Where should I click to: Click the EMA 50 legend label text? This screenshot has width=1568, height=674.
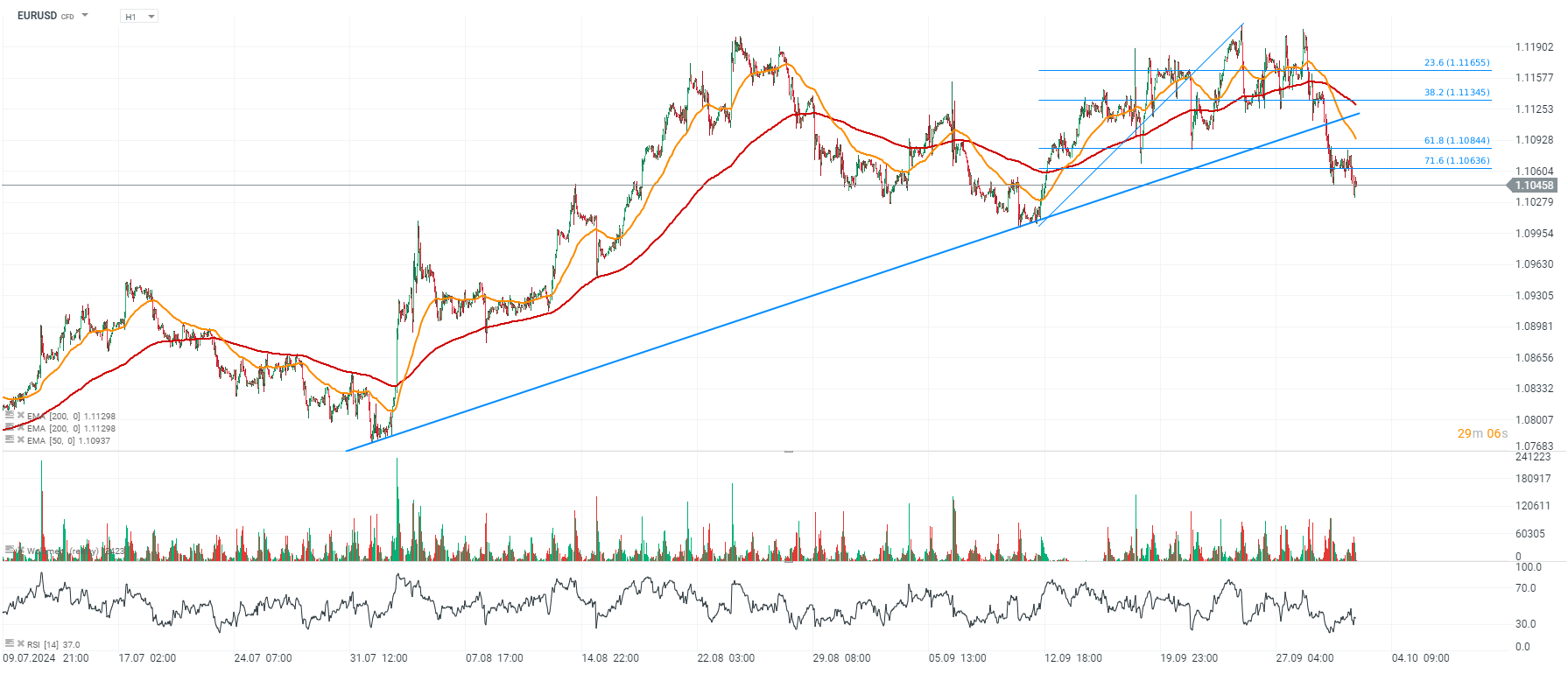(68, 441)
